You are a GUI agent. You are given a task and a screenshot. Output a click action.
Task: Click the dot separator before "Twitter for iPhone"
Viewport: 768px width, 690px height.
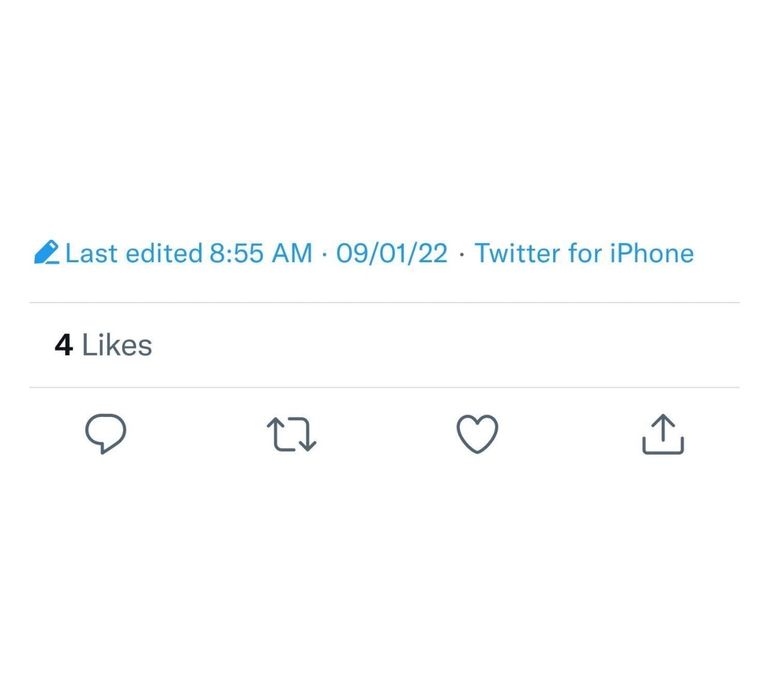(x=461, y=254)
